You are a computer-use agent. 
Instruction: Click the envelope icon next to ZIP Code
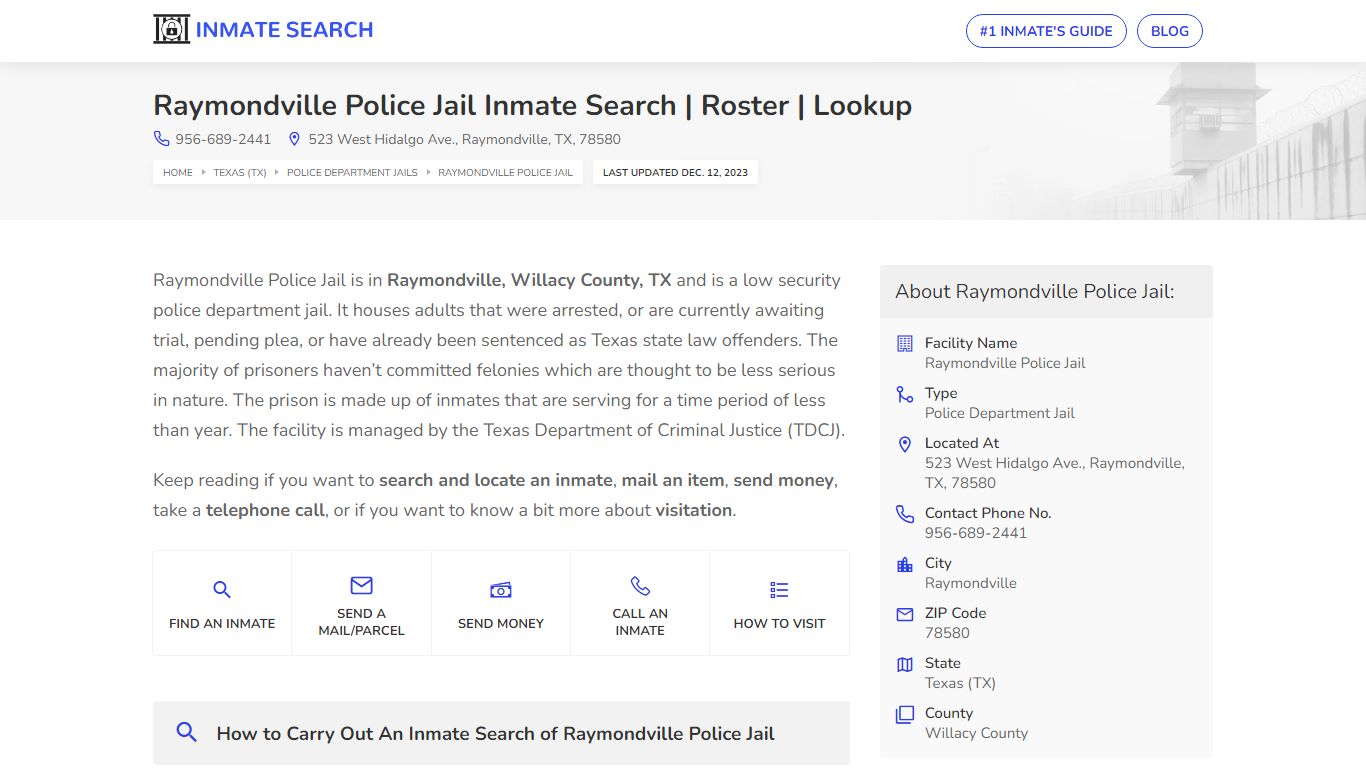click(x=904, y=614)
